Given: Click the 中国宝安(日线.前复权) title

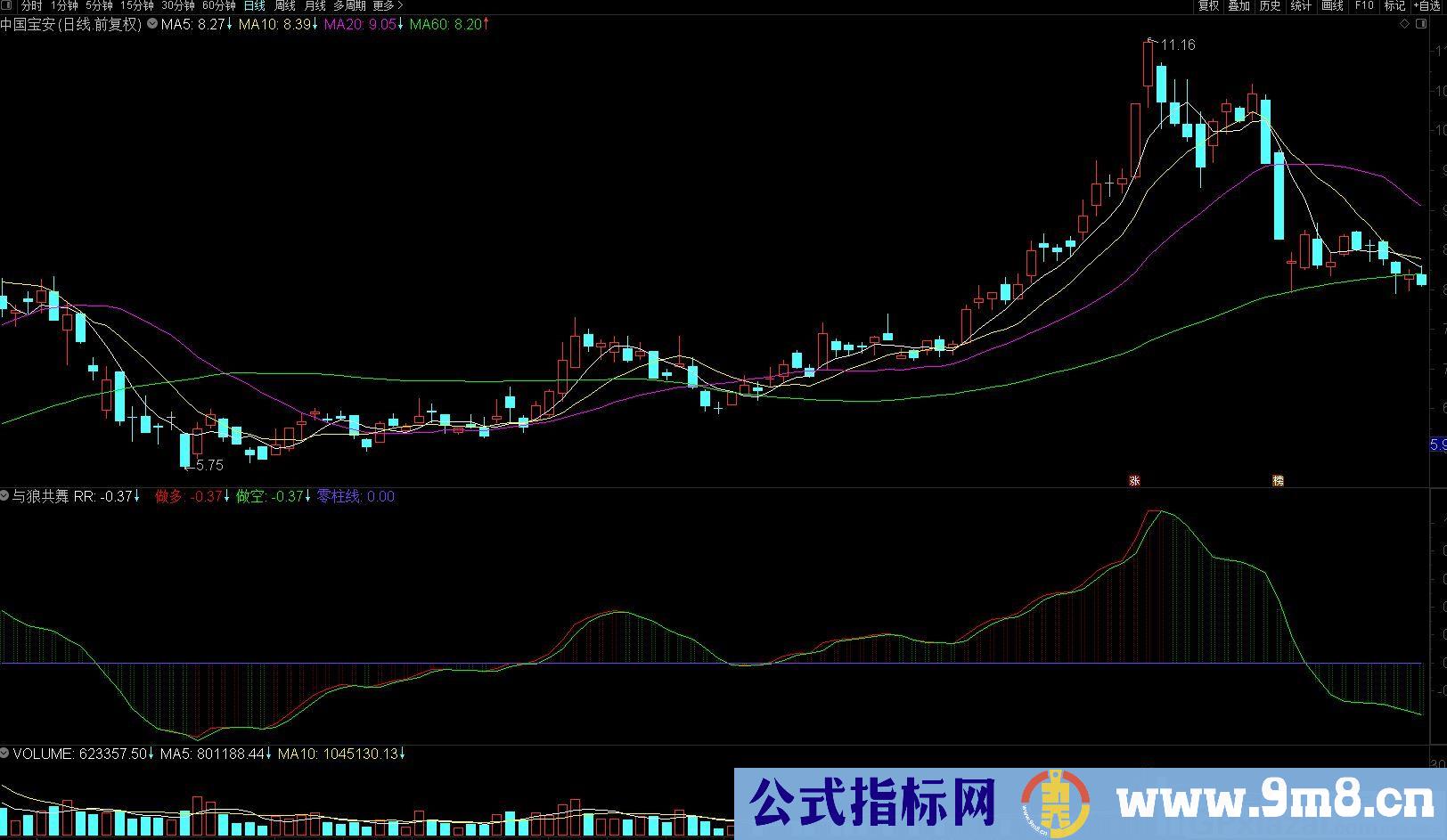Looking at the screenshot, I should [x=71, y=25].
